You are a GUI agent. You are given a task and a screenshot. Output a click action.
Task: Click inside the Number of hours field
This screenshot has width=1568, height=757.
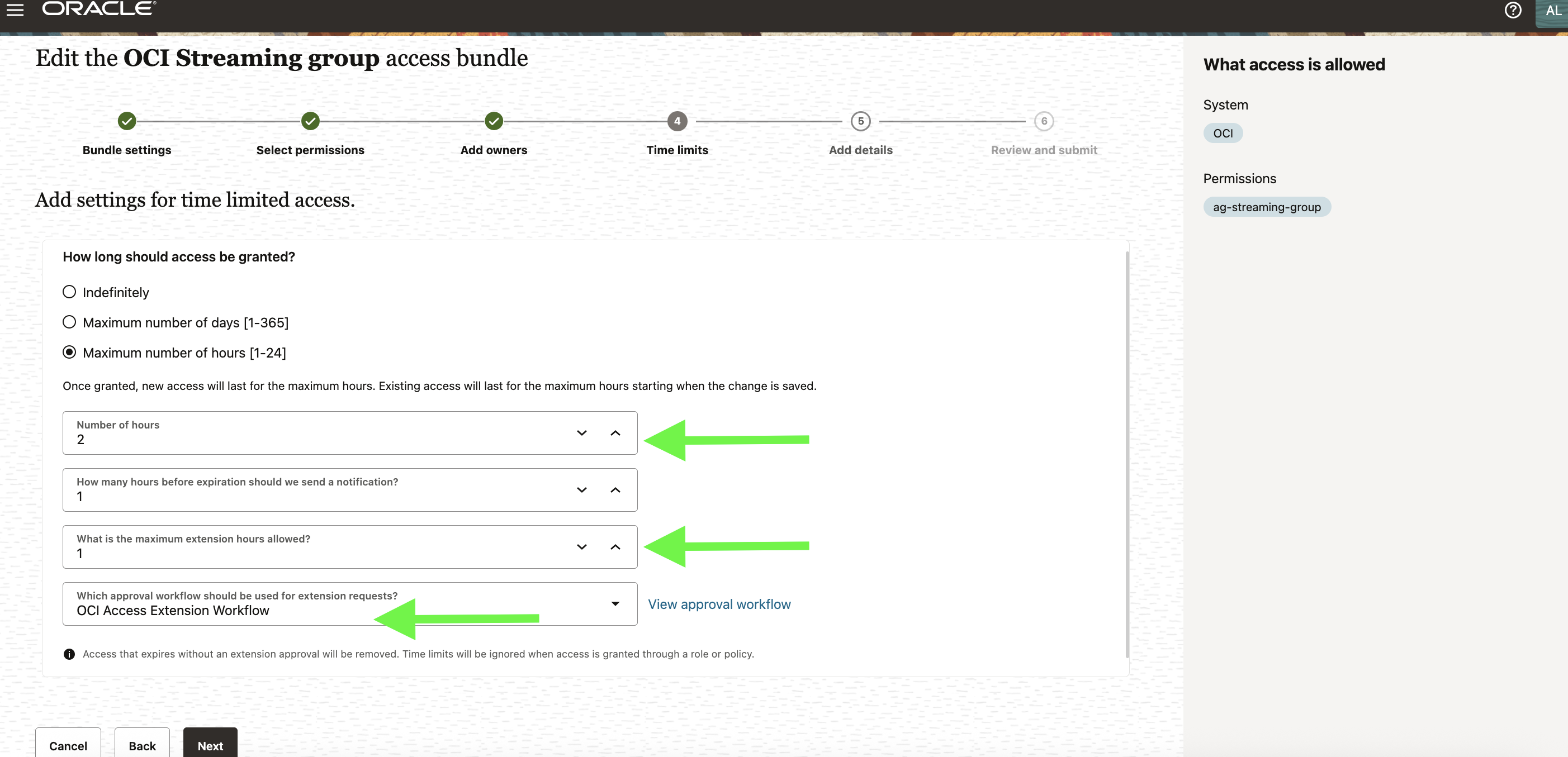pos(244,439)
